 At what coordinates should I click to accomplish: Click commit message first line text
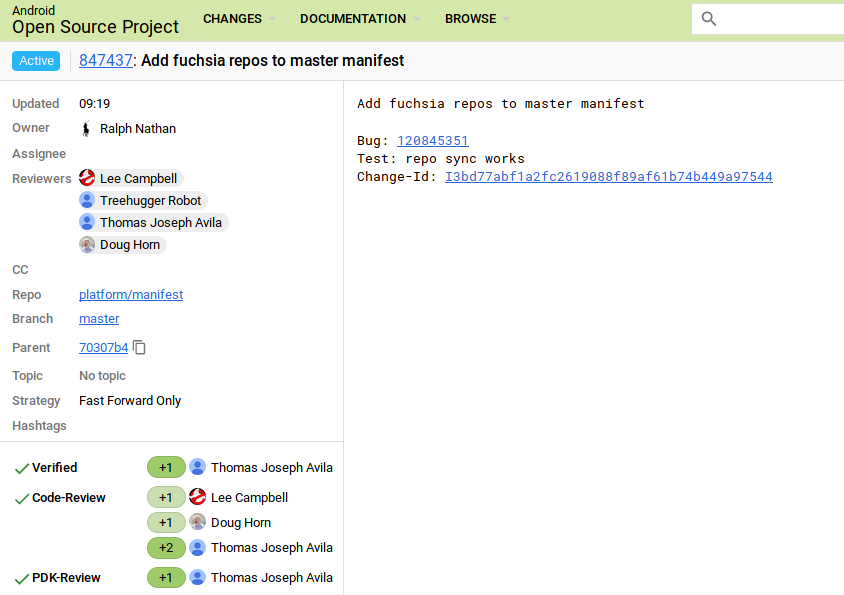tap(501, 103)
